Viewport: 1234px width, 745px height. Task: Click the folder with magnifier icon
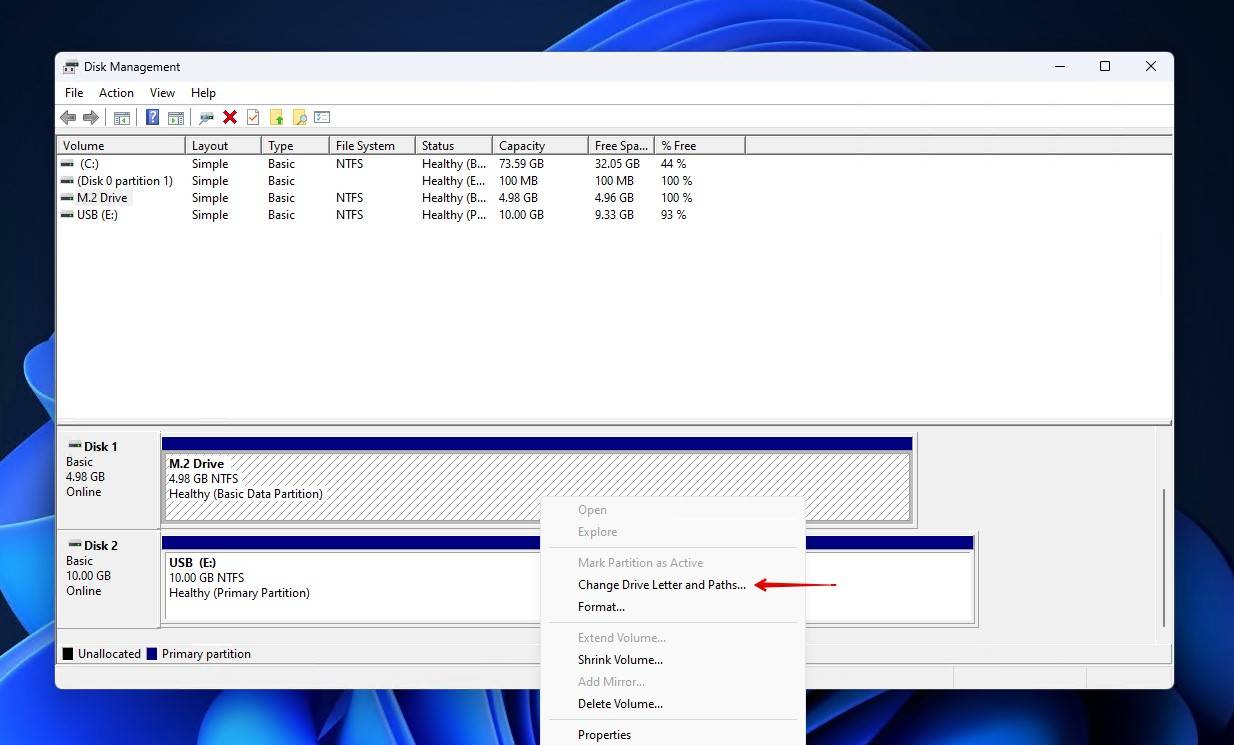click(299, 117)
